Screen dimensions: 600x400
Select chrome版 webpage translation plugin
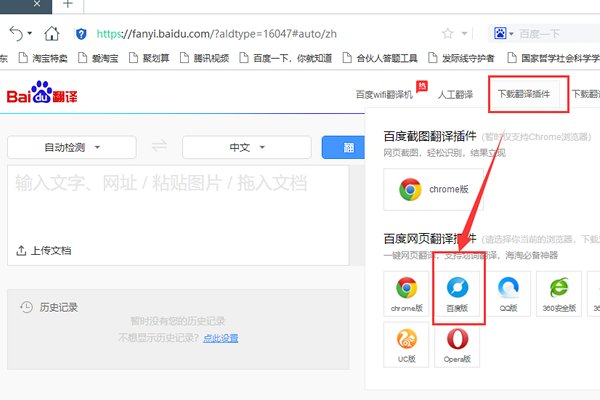406,294
